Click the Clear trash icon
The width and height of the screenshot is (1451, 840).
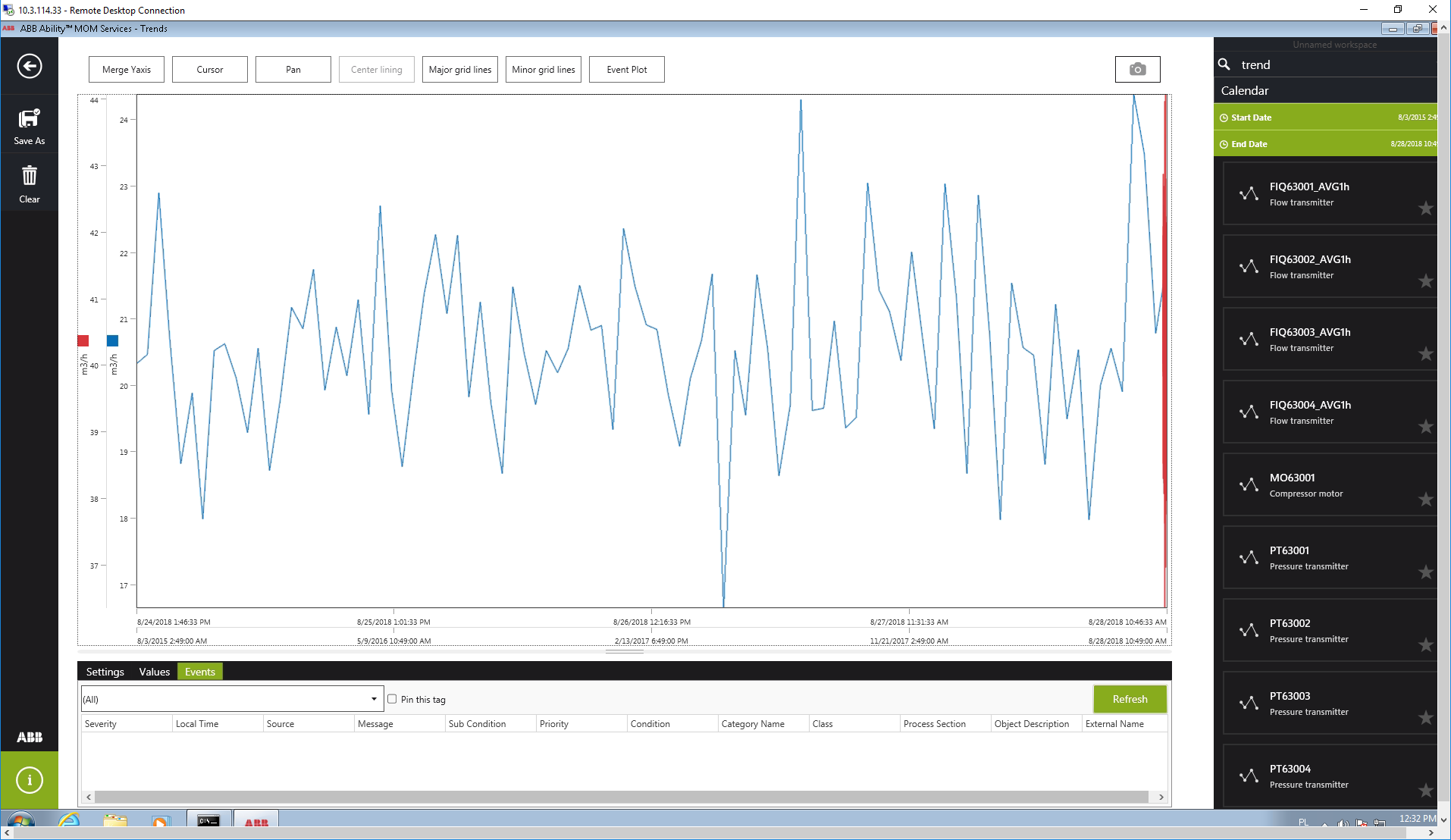29,177
